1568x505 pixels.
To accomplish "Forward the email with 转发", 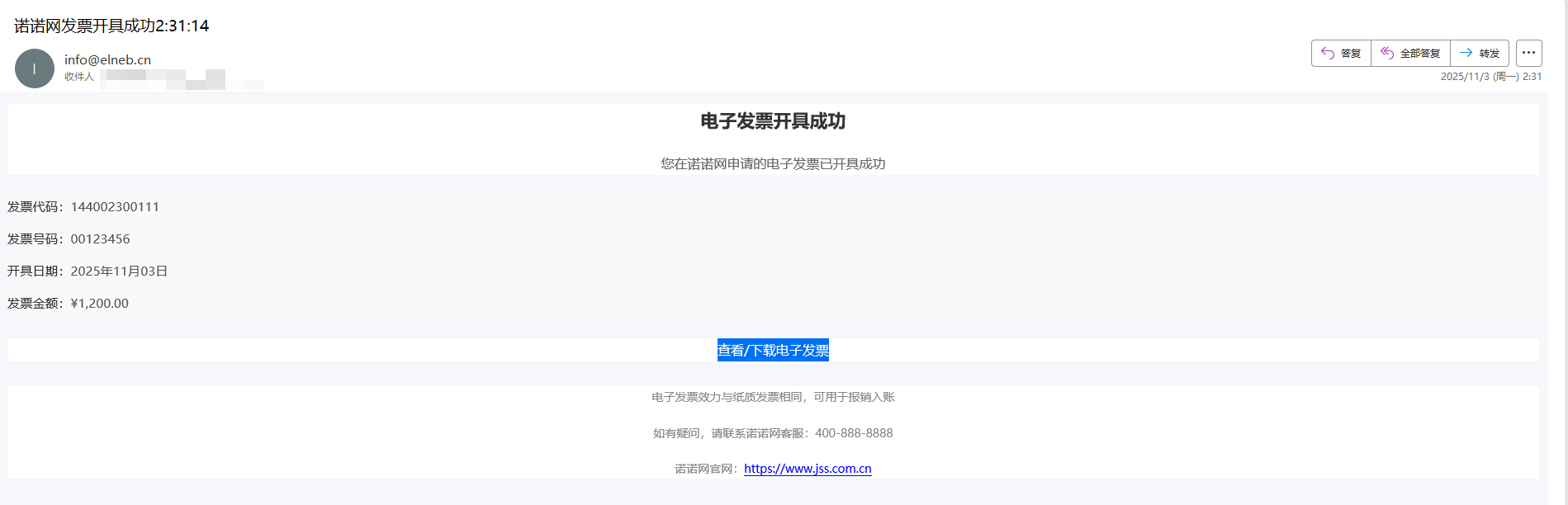I will [x=1479, y=53].
